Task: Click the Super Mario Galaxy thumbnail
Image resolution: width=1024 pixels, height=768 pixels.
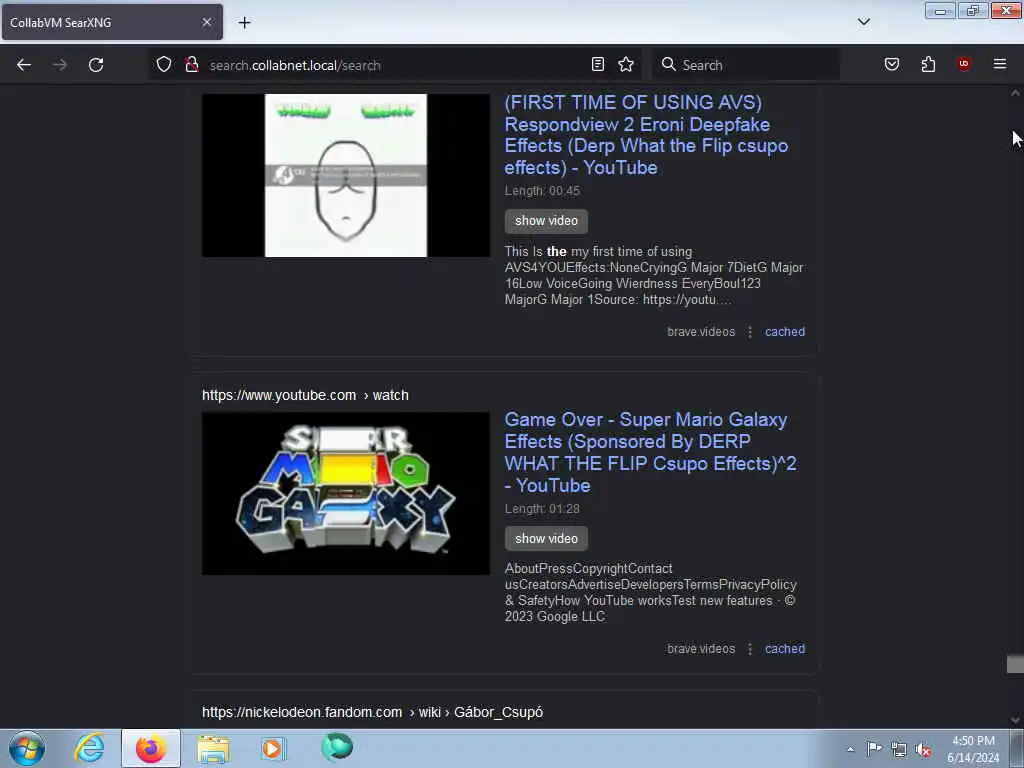Action: click(x=345, y=494)
